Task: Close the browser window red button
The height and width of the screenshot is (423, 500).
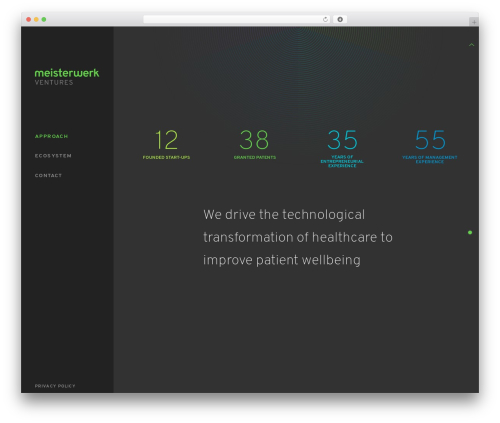Action: pyautogui.click(x=29, y=19)
